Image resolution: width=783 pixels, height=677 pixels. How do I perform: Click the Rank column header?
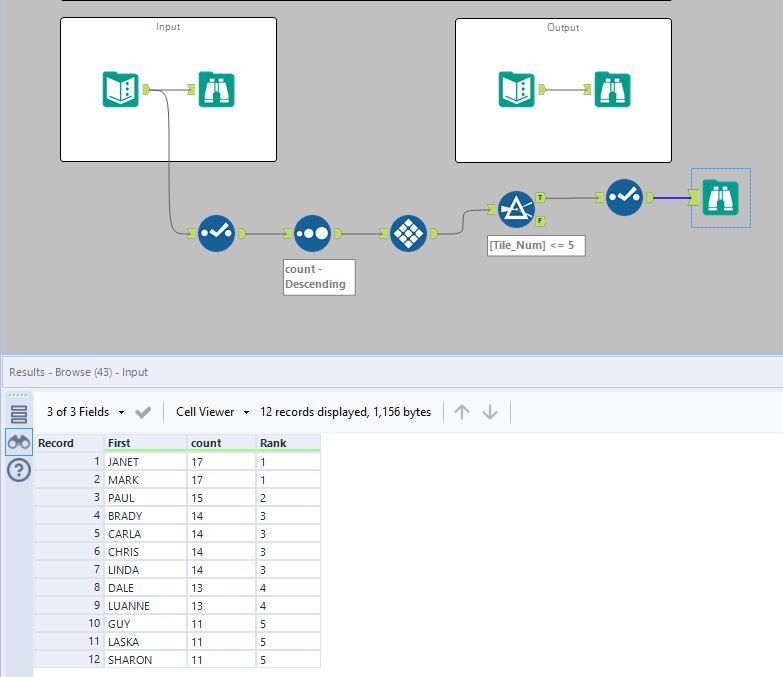point(288,443)
